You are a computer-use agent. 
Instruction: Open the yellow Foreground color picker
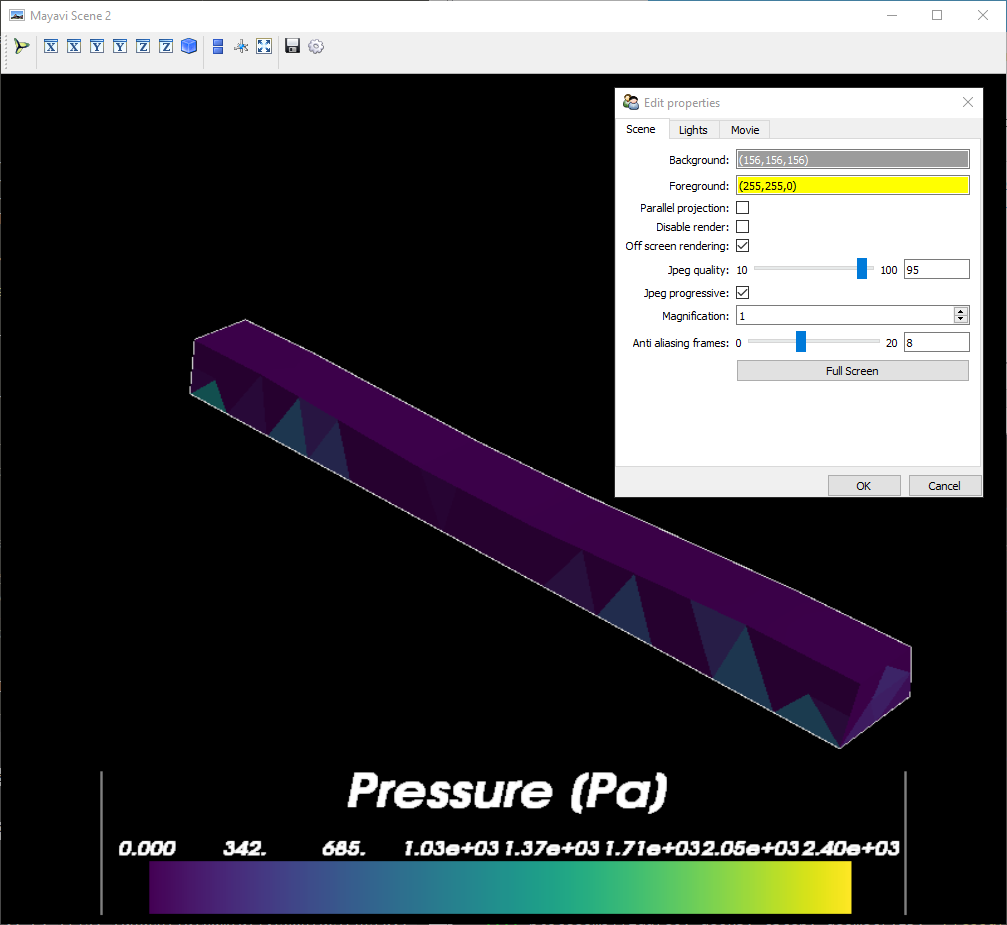[852, 185]
